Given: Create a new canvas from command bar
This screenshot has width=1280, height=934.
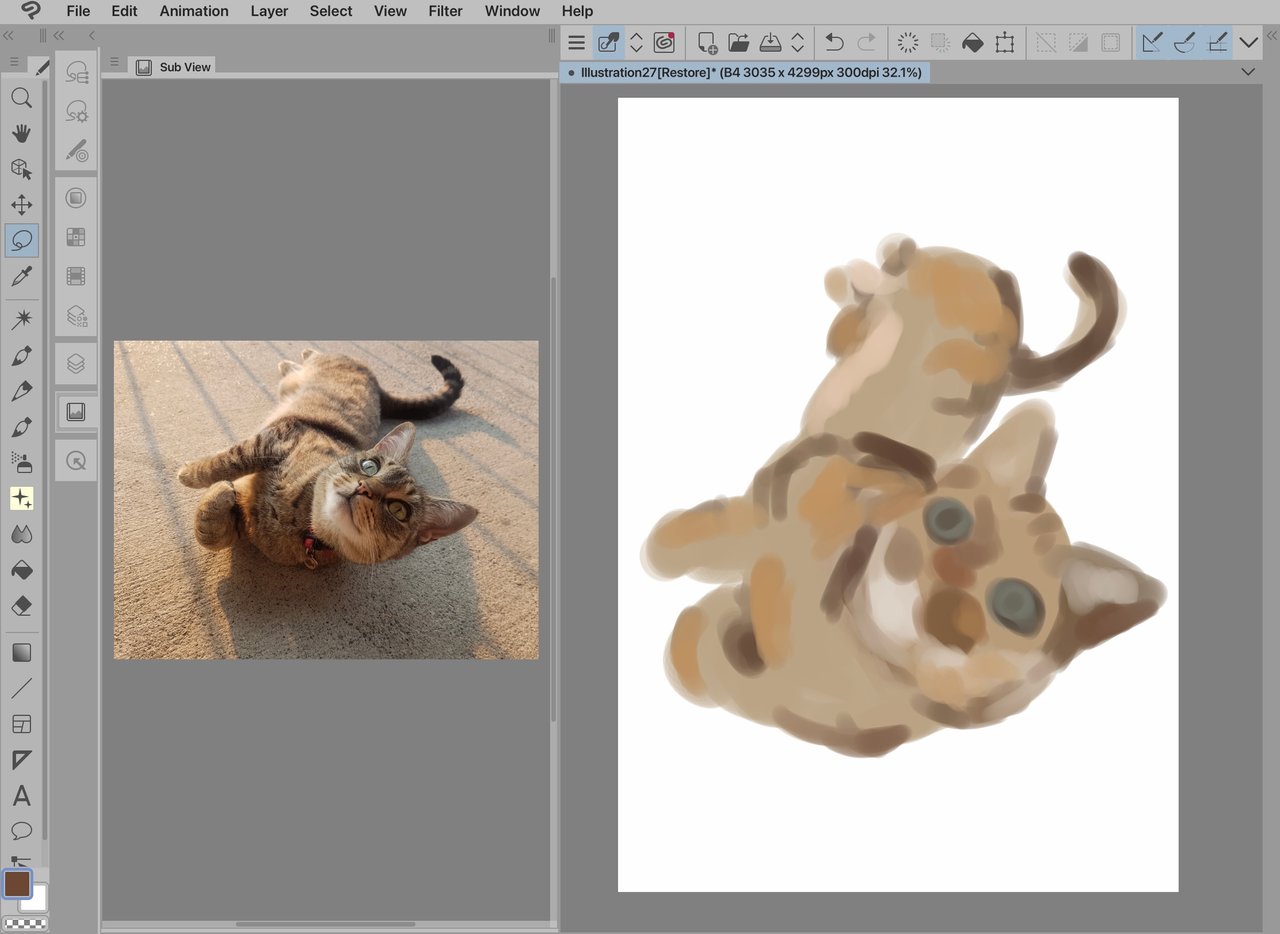Looking at the screenshot, I should (707, 42).
